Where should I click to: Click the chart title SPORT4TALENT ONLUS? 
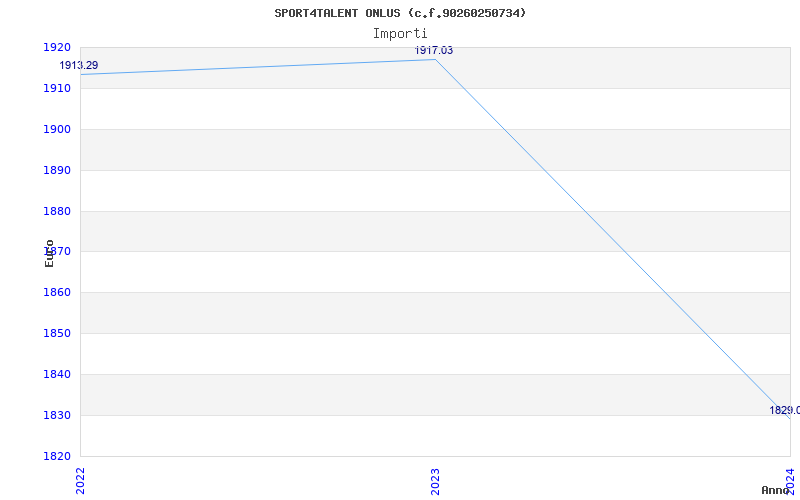point(400,13)
